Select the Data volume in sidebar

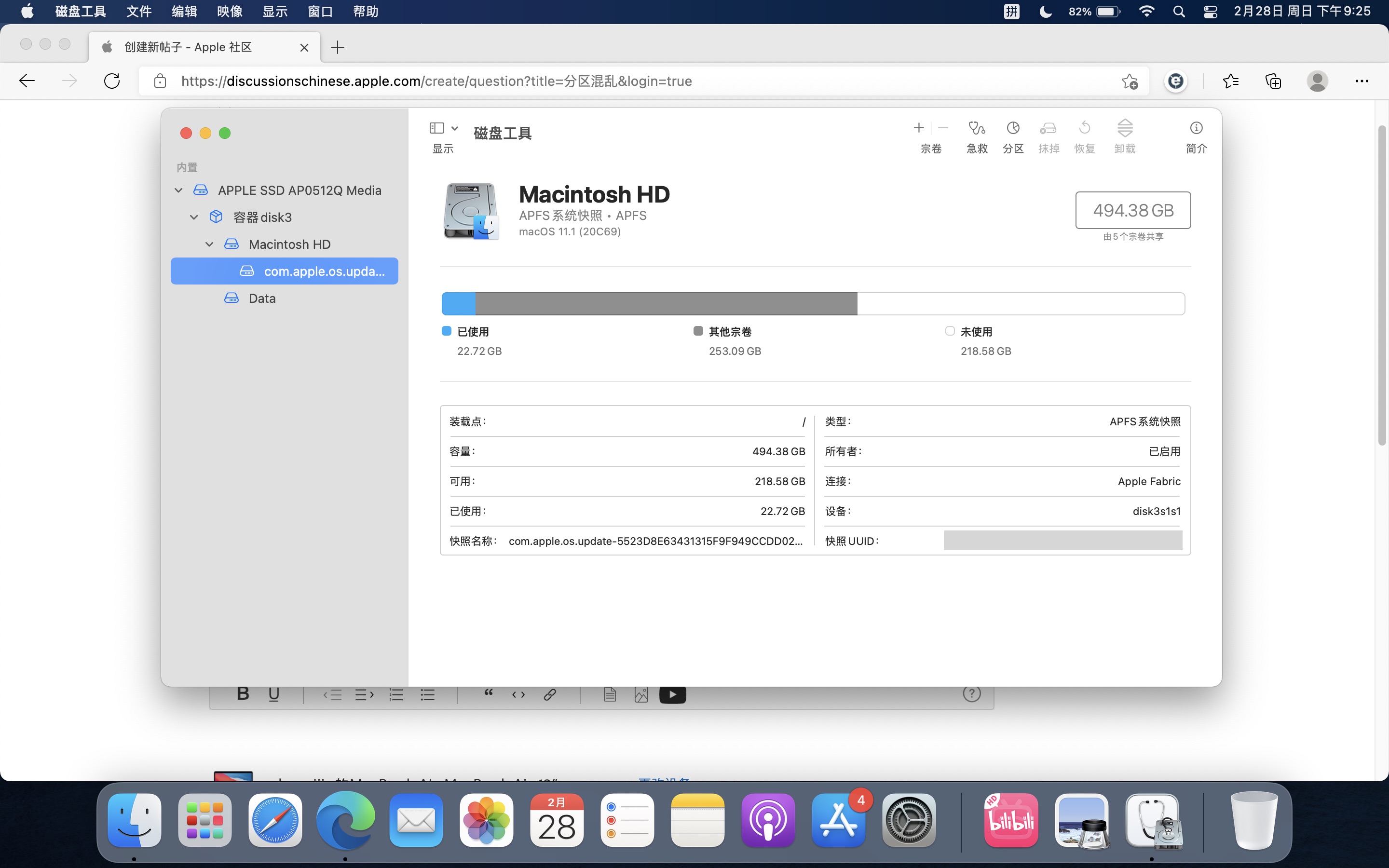tap(262, 298)
